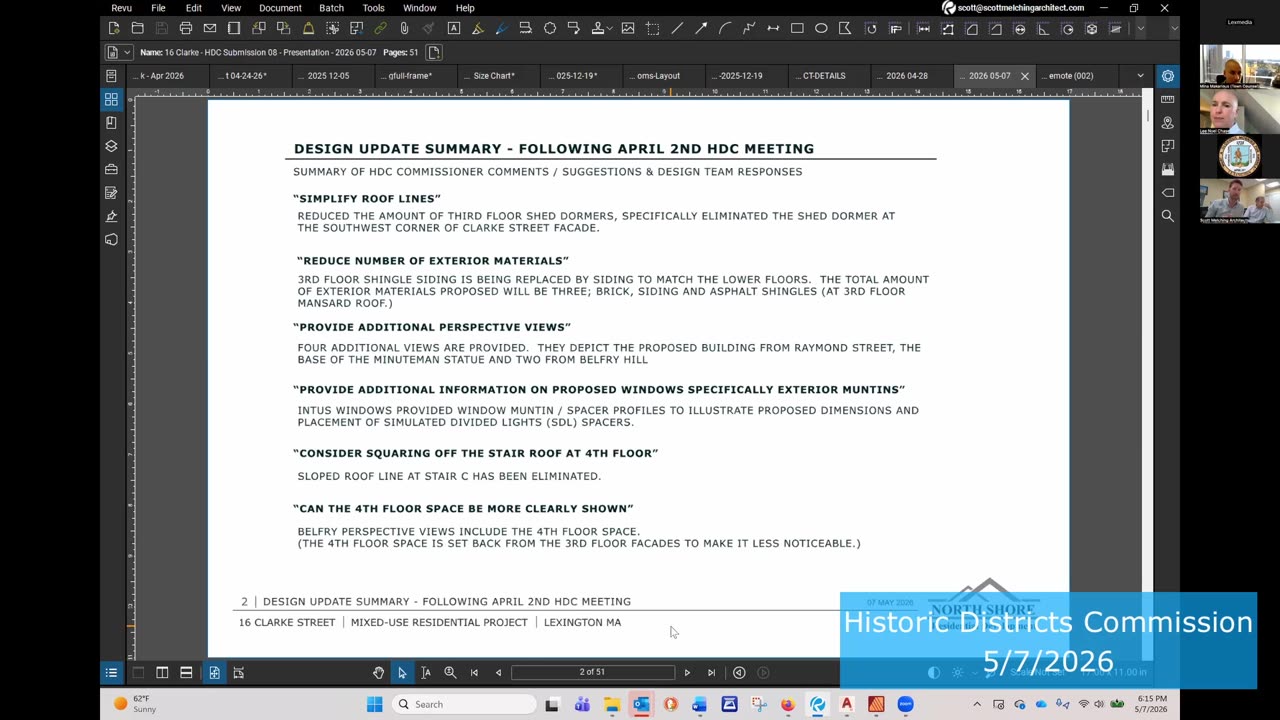Open the Measurements ruler panel on right

1167,99
